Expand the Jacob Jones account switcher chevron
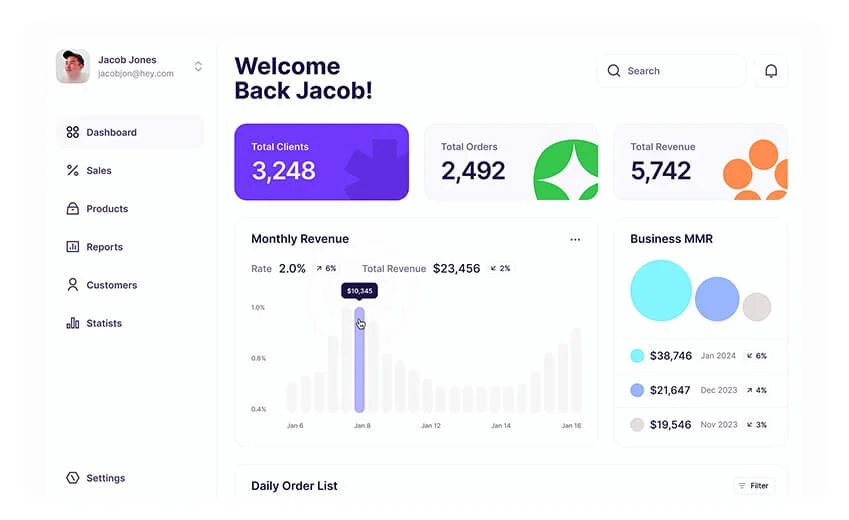Image resolution: width=849 pixels, height=520 pixels. coord(198,67)
